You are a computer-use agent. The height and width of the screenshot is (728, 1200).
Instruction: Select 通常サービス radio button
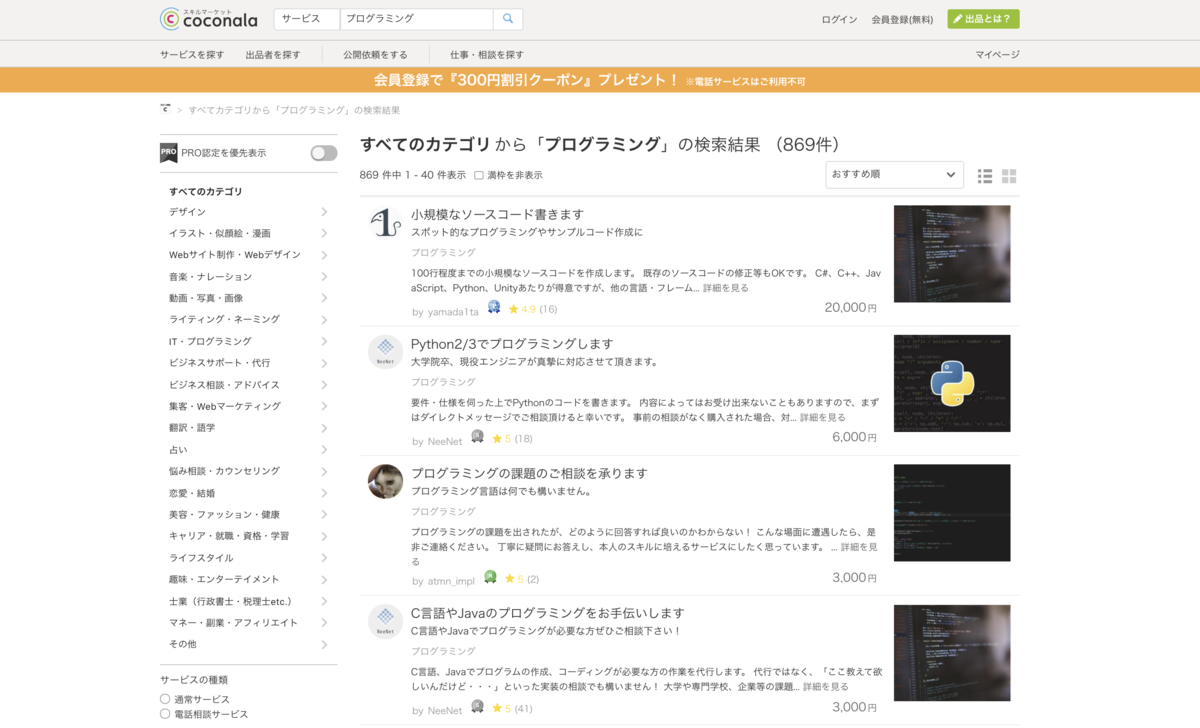click(165, 699)
